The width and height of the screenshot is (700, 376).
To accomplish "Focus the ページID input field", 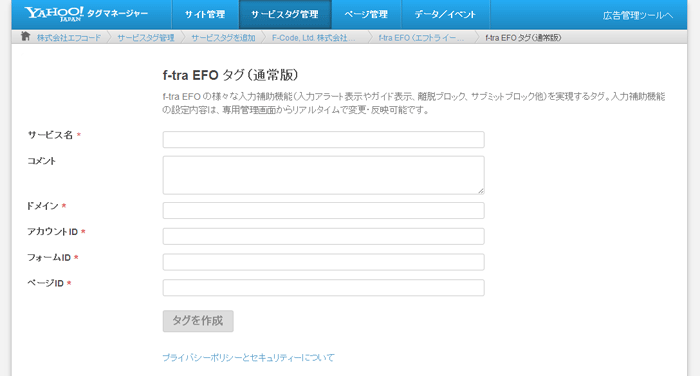I will pos(323,288).
